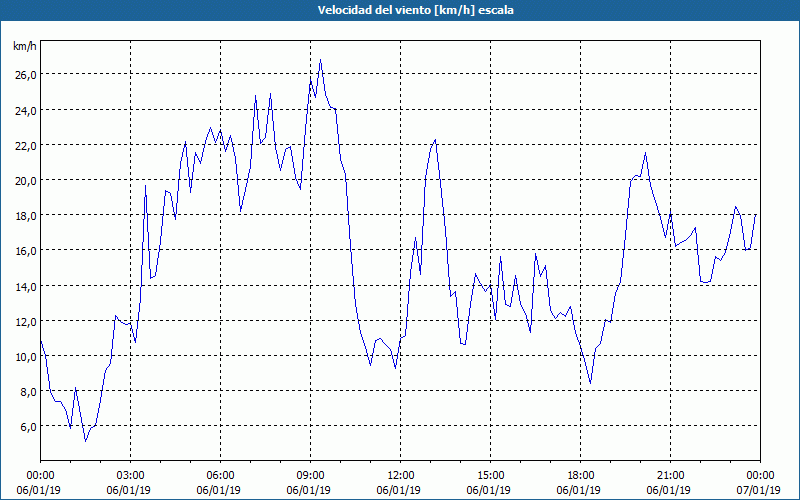The image size is (800, 500).
Task: Select the km/h axis unit label
Action: [24, 46]
